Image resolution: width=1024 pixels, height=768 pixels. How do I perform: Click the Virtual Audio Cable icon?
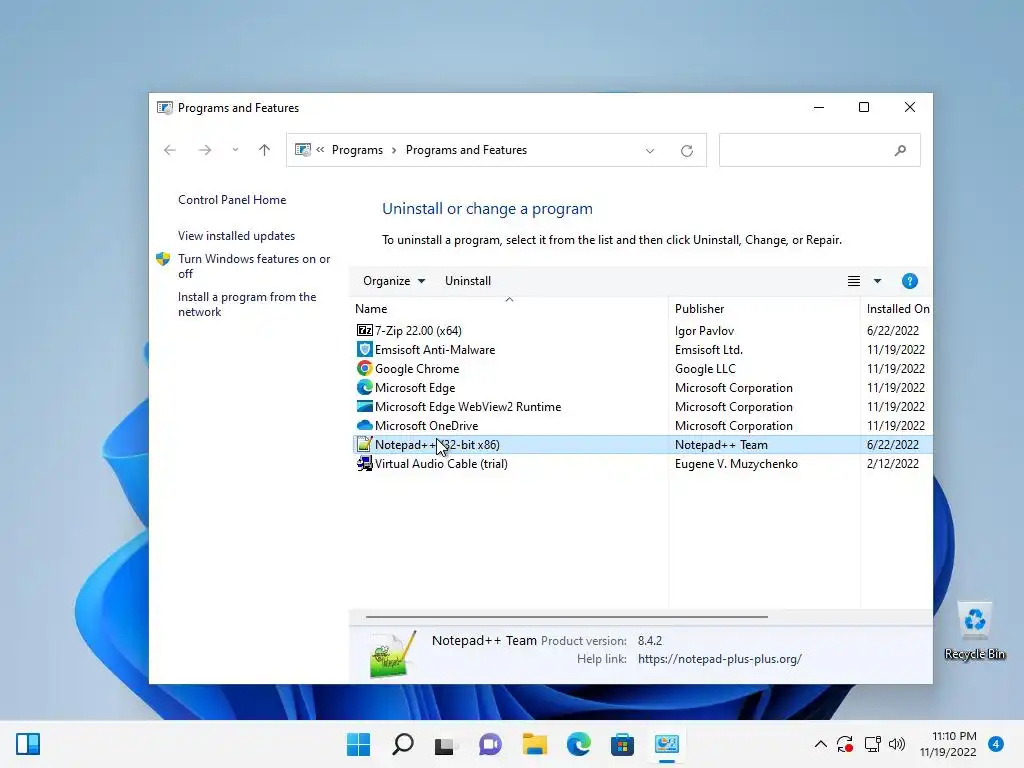(x=364, y=463)
